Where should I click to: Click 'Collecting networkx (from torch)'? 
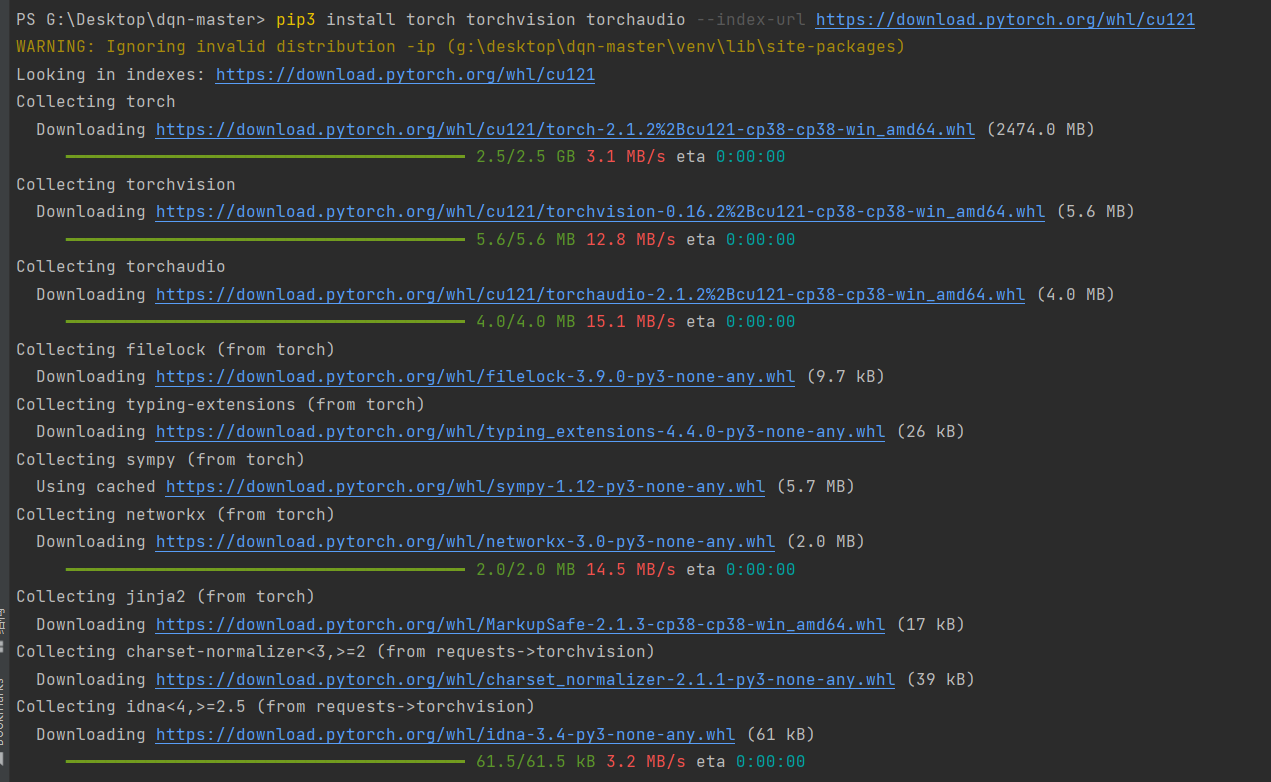click(x=176, y=514)
